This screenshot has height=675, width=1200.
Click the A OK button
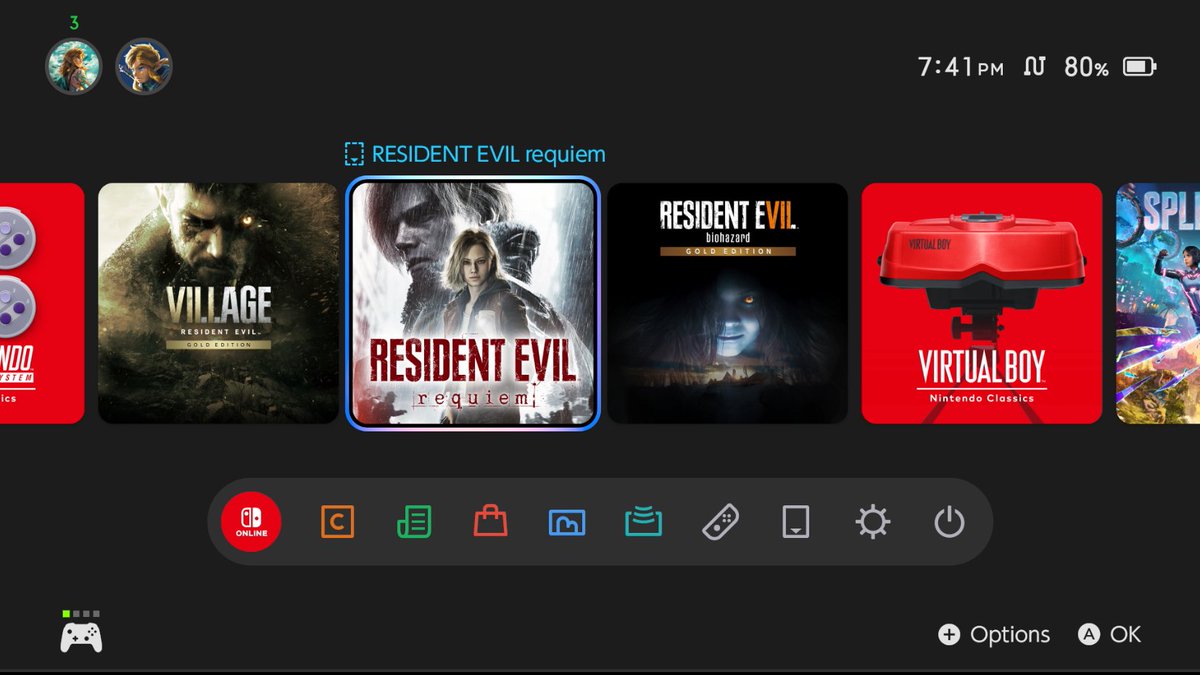coord(1110,634)
